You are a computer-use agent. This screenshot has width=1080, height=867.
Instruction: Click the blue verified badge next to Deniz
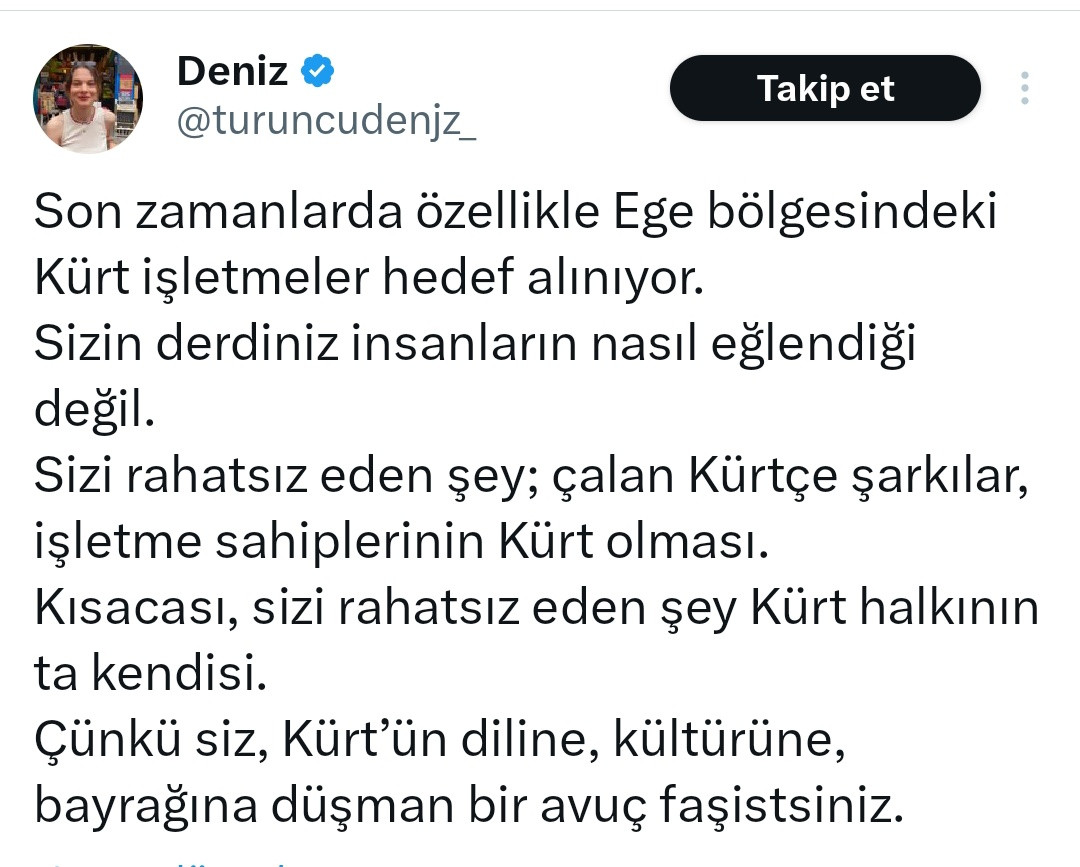[318, 70]
